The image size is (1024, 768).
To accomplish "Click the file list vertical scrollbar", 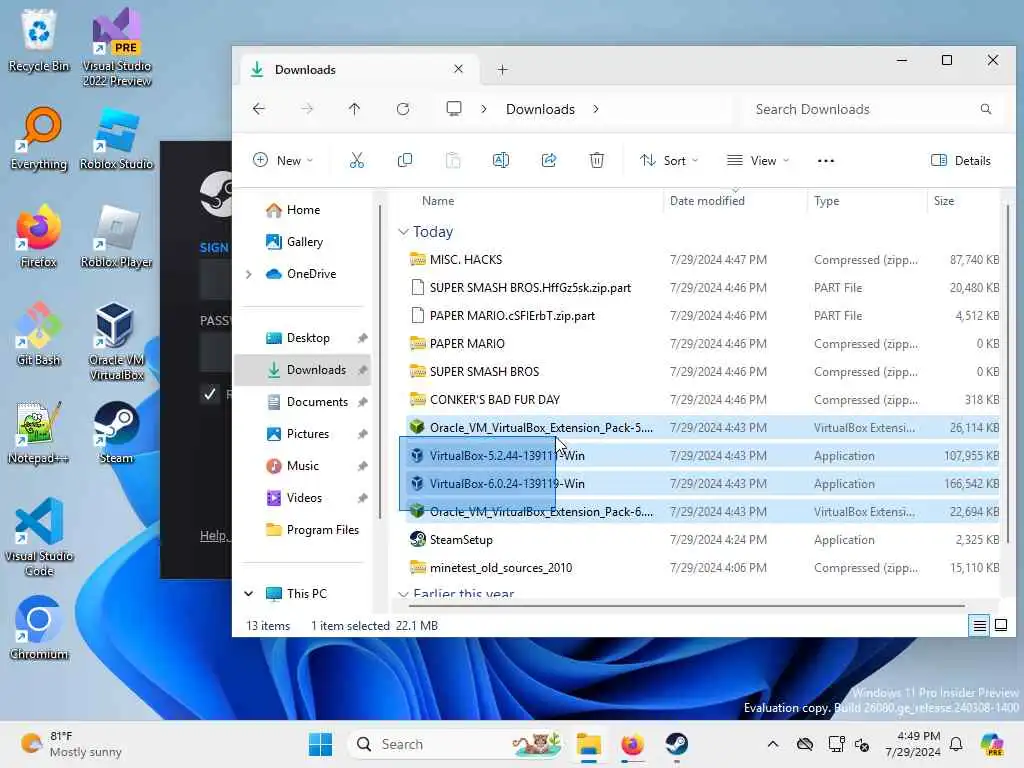I will (x=1009, y=372).
